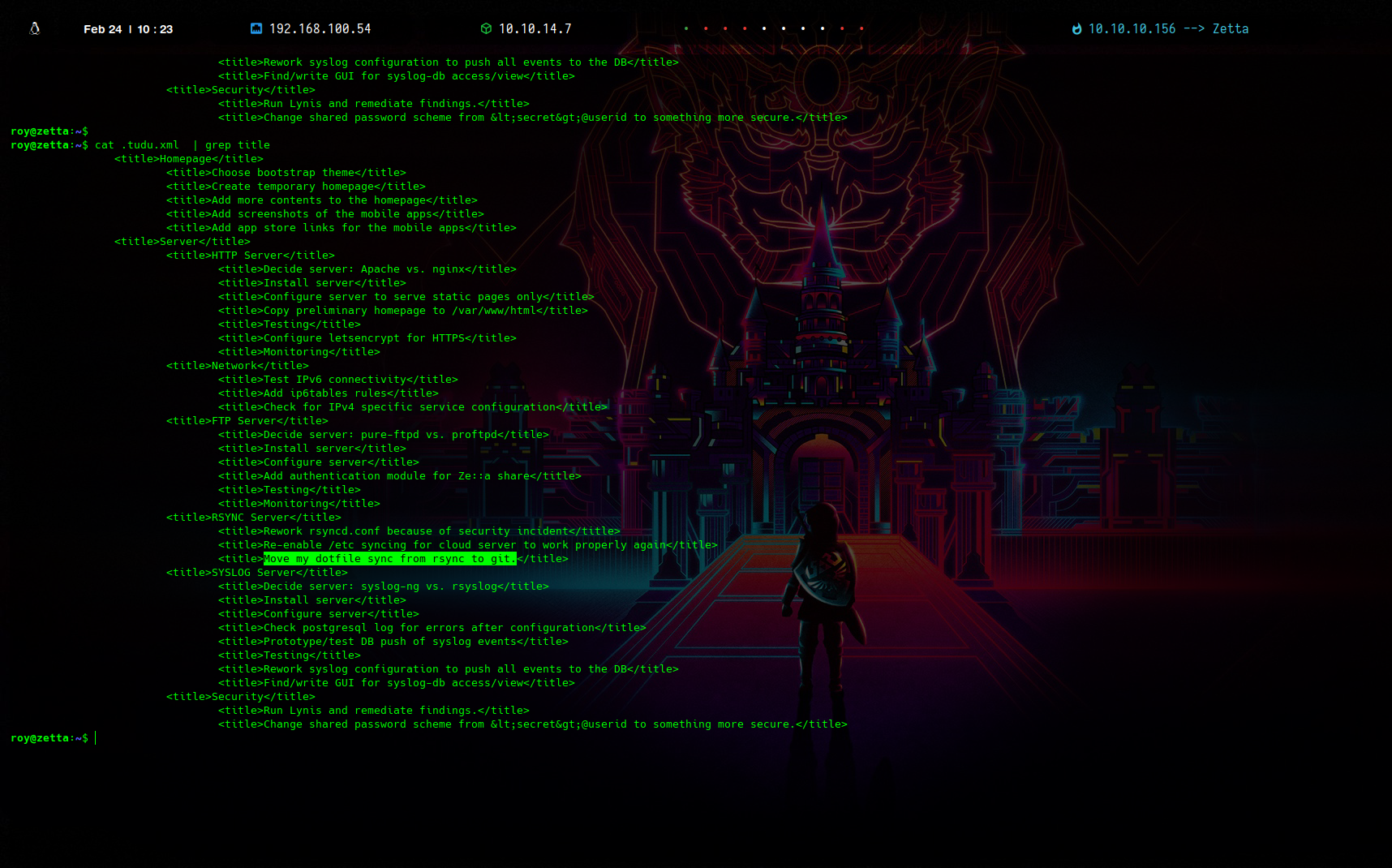Click 'Configure letsencrypt for HTTPS' line

pyautogui.click(x=367, y=338)
